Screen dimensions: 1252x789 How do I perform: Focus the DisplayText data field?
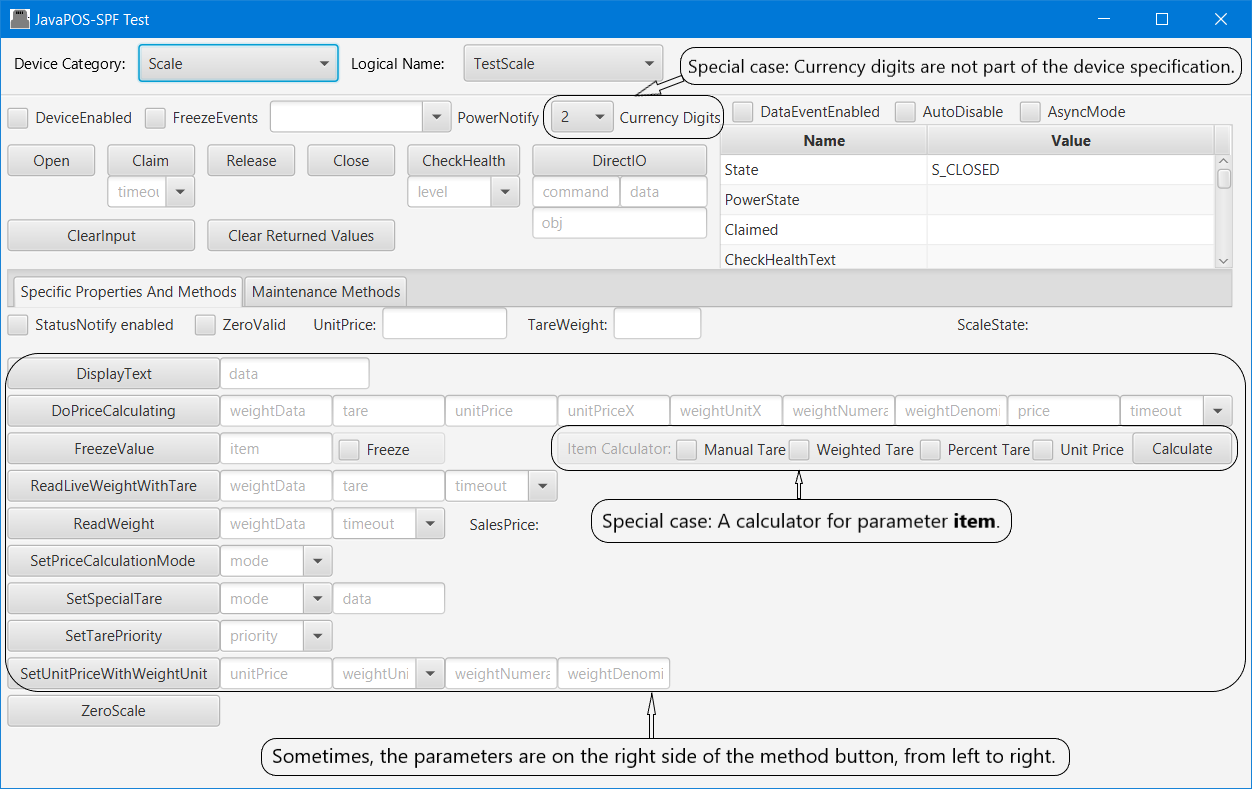294,374
